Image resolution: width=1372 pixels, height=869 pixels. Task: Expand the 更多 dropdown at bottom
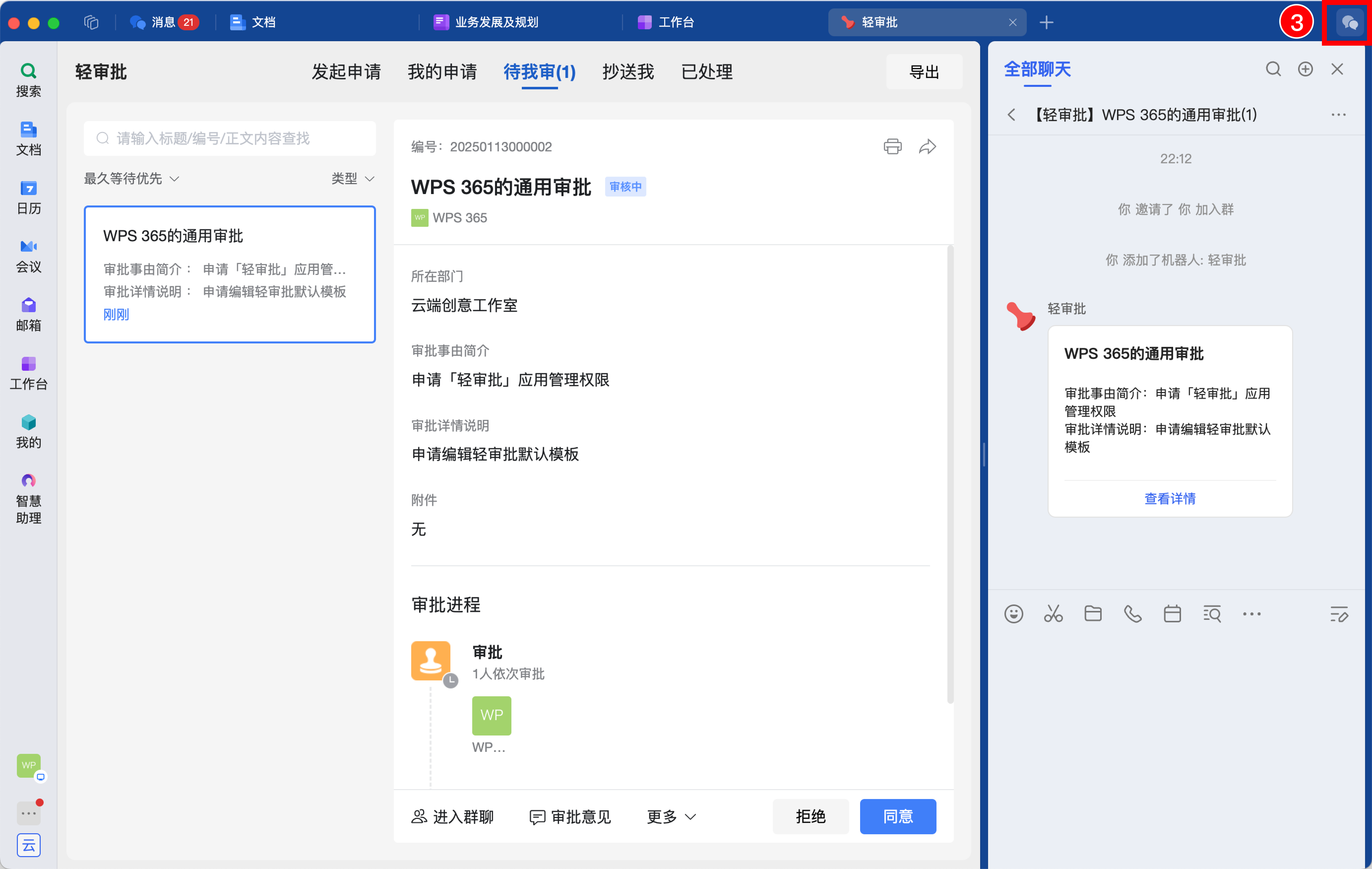point(671,817)
